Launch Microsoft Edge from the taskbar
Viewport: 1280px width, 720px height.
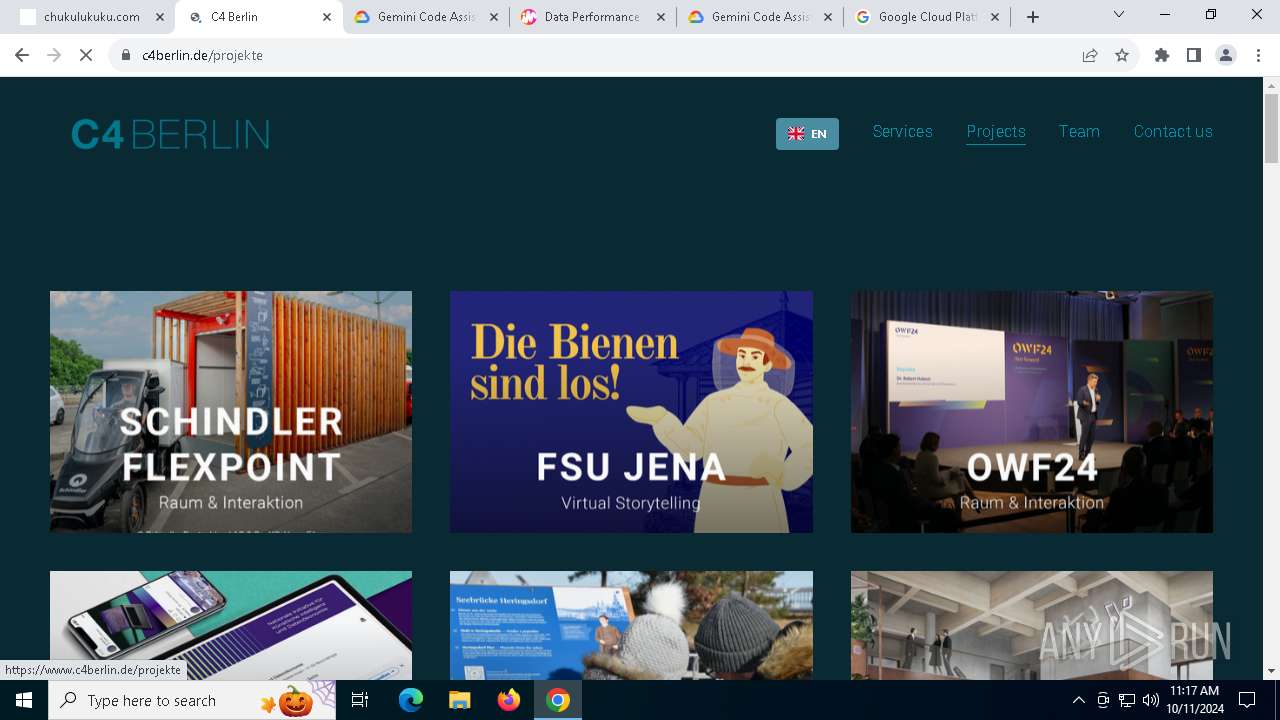coord(411,700)
